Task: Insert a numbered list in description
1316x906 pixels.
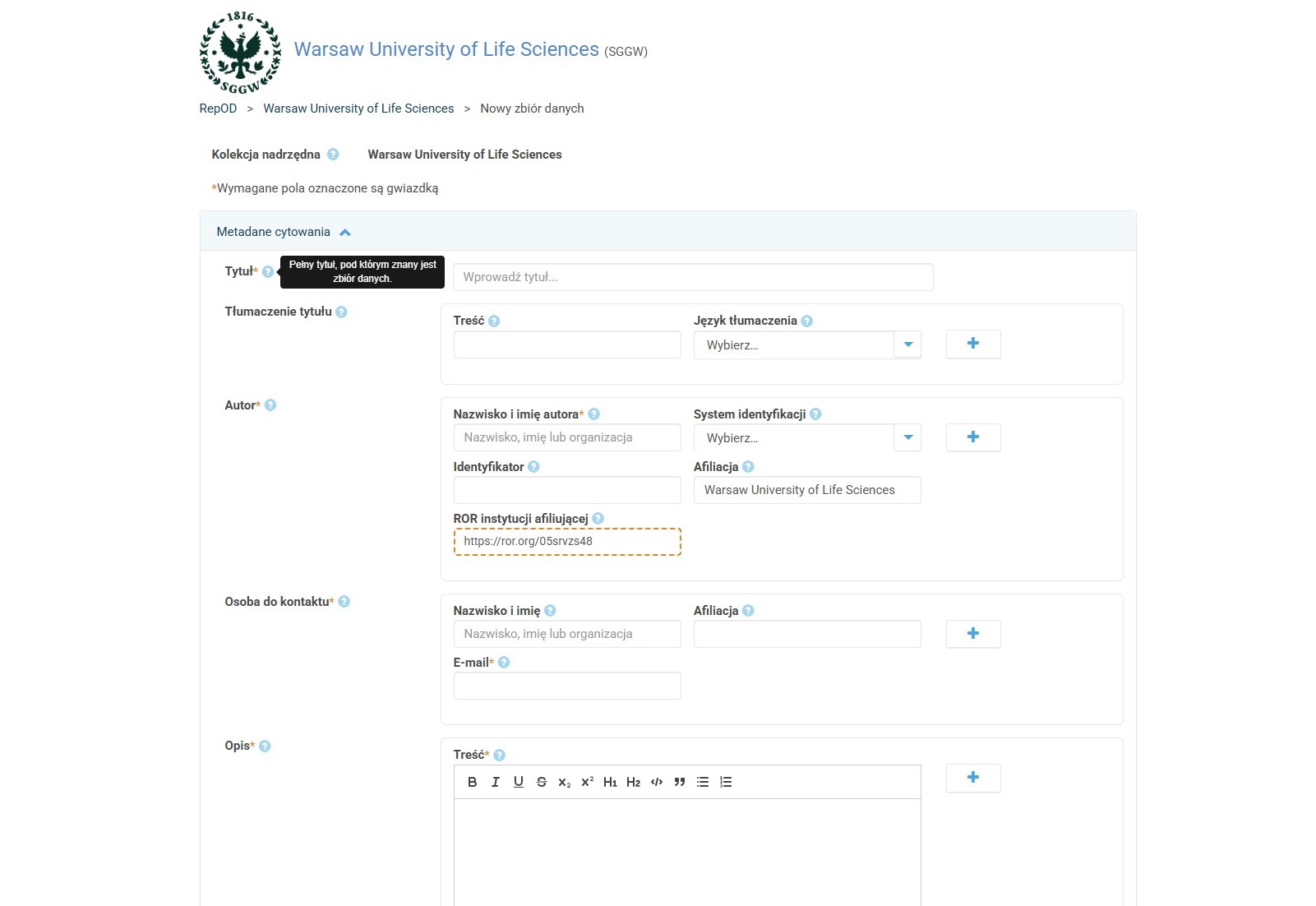Action: tap(725, 782)
